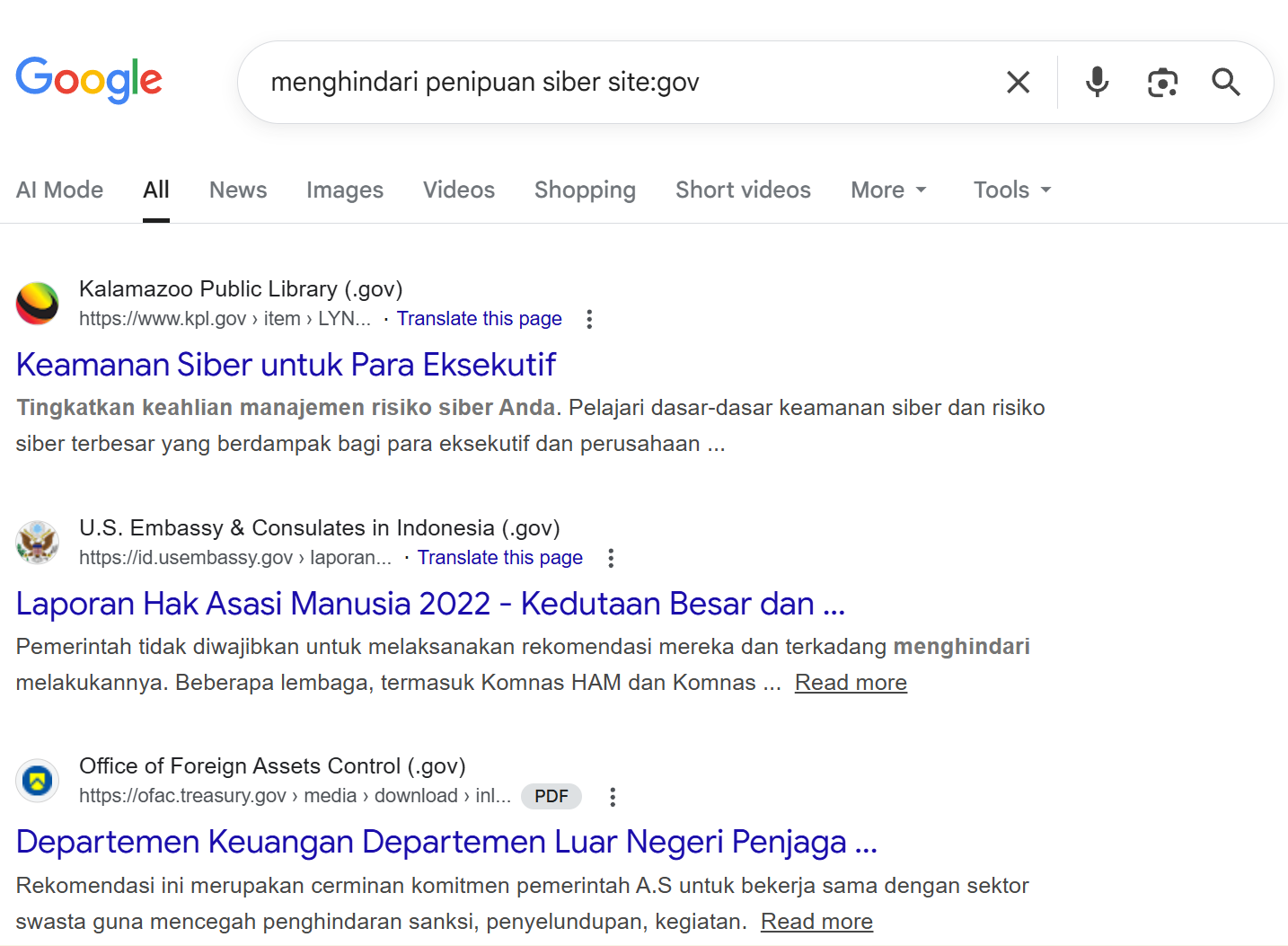Screen dimensions: 1288x946
Task: Select the Short videos tab
Action: point(743,190)
